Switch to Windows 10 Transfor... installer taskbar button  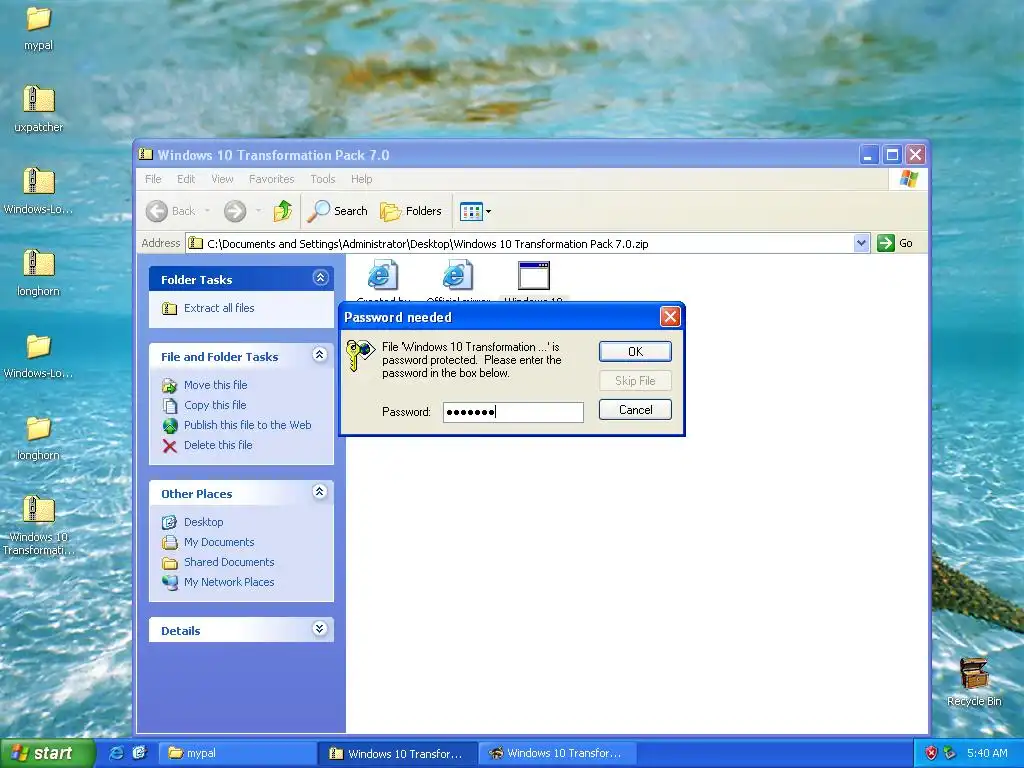(x=558, y=754)
